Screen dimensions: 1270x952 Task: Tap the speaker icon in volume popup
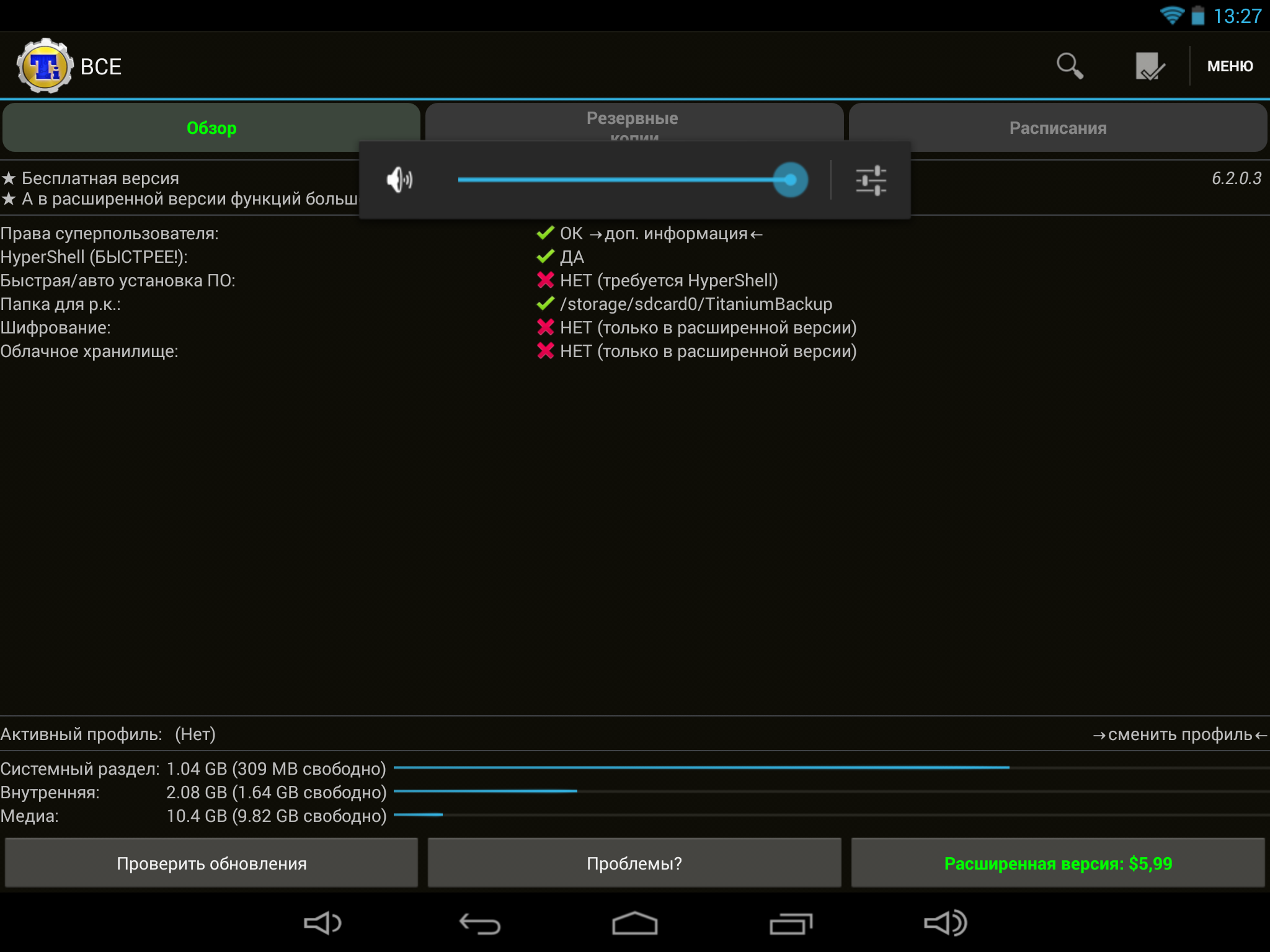(x=399, y=180)
